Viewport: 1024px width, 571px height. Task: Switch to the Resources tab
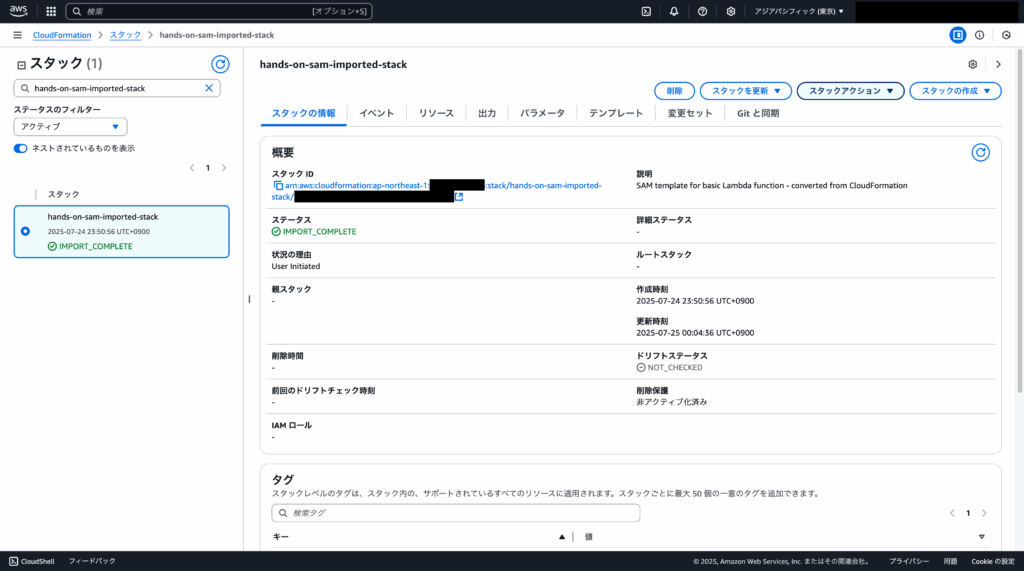coord(436,113)
